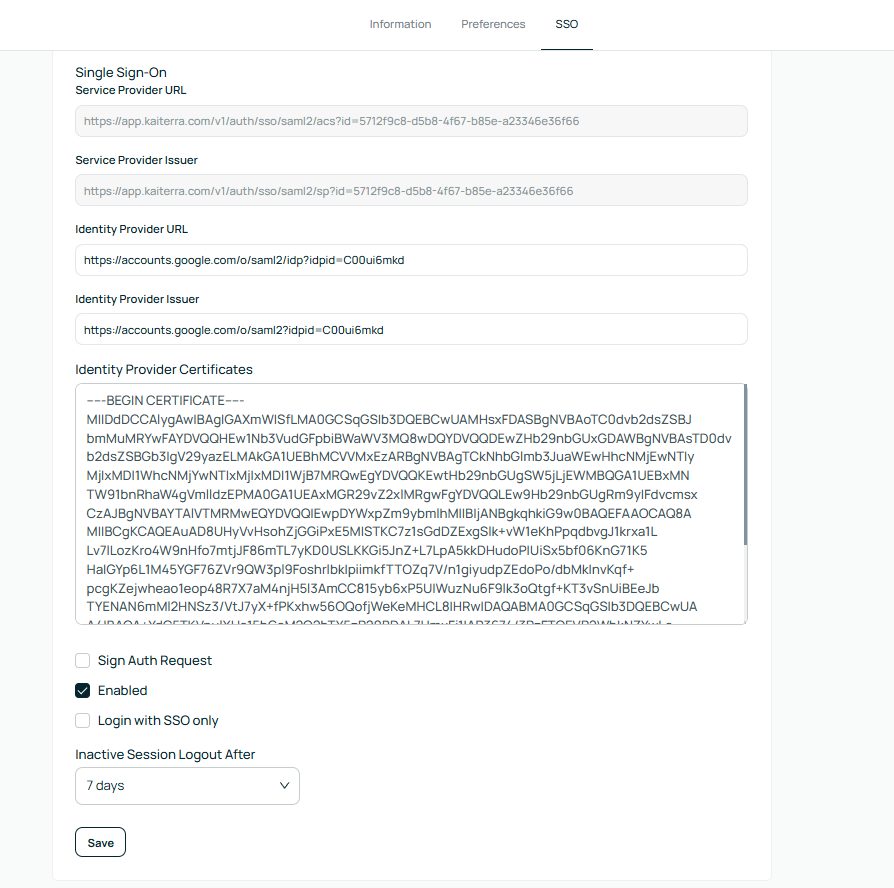Switch to the Information tab
The height and width of the screenshot is (888, 894).
(x=400, y=24)
